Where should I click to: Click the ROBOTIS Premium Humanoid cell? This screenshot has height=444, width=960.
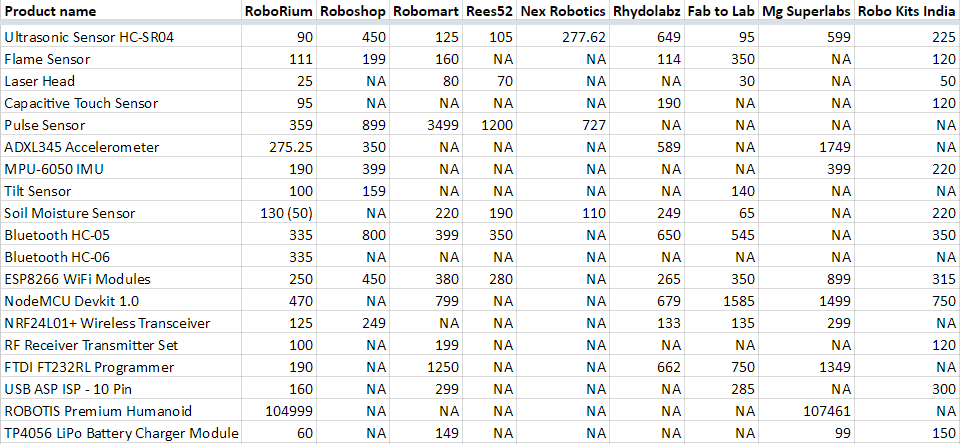click(x=120, y=412)
